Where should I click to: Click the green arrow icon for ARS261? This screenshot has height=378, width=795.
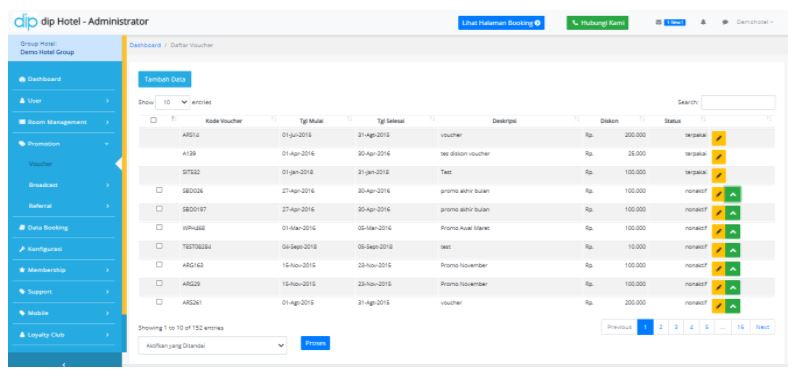[x=733, y=306]
